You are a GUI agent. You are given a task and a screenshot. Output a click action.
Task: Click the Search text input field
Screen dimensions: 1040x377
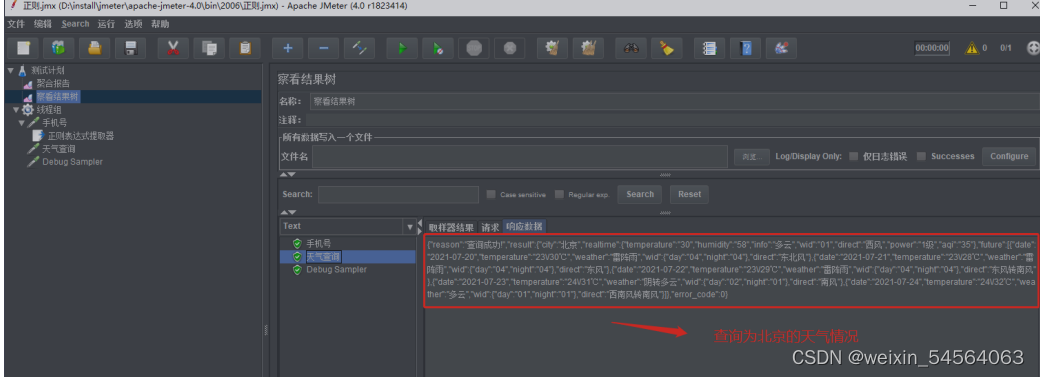click(398, 194)
